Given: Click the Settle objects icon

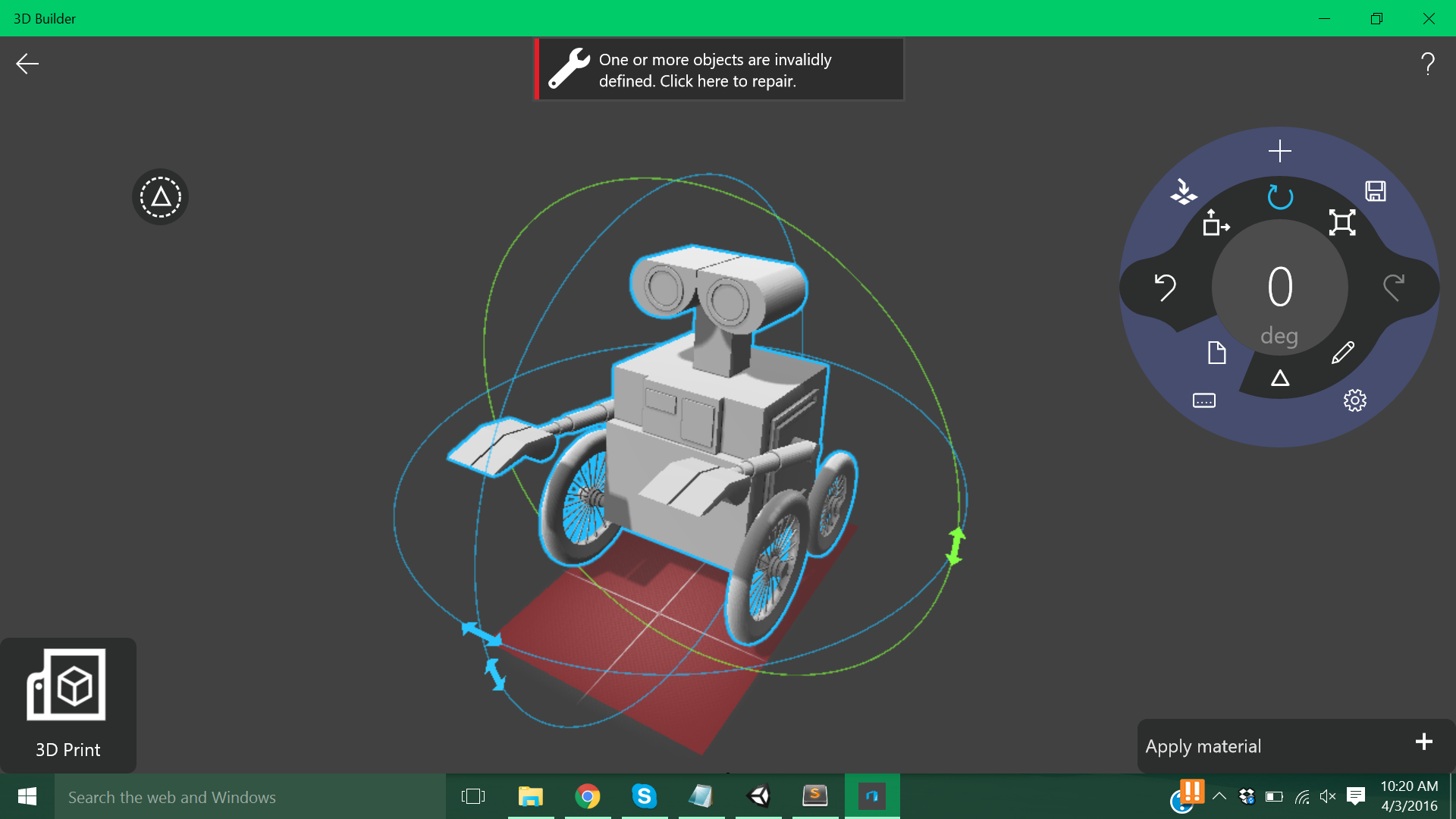Looking at the screenshot, I should [1183, 191].
